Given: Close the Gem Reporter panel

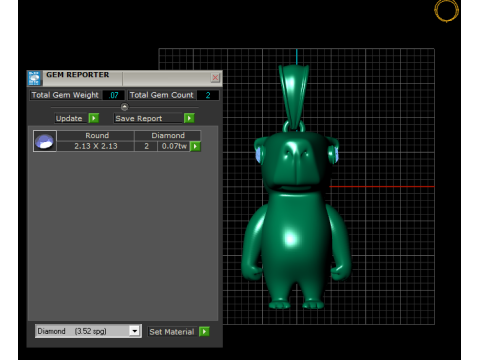Looking at the screenshot, I should pos(215,78).
